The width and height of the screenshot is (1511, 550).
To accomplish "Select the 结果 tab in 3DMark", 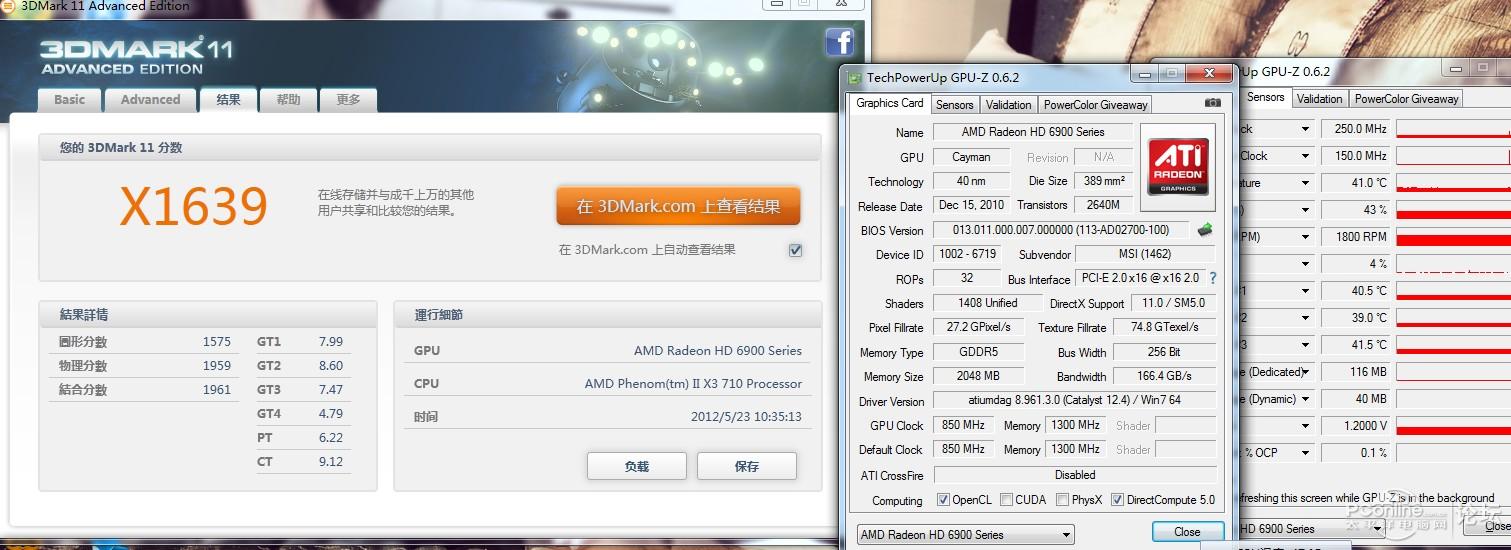I will coord(229,99).
